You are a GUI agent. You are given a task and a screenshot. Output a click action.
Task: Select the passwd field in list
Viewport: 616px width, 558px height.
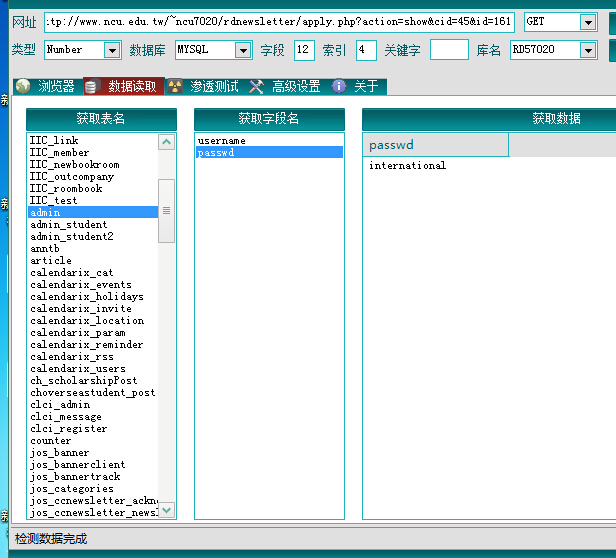[x=269, y=152]
